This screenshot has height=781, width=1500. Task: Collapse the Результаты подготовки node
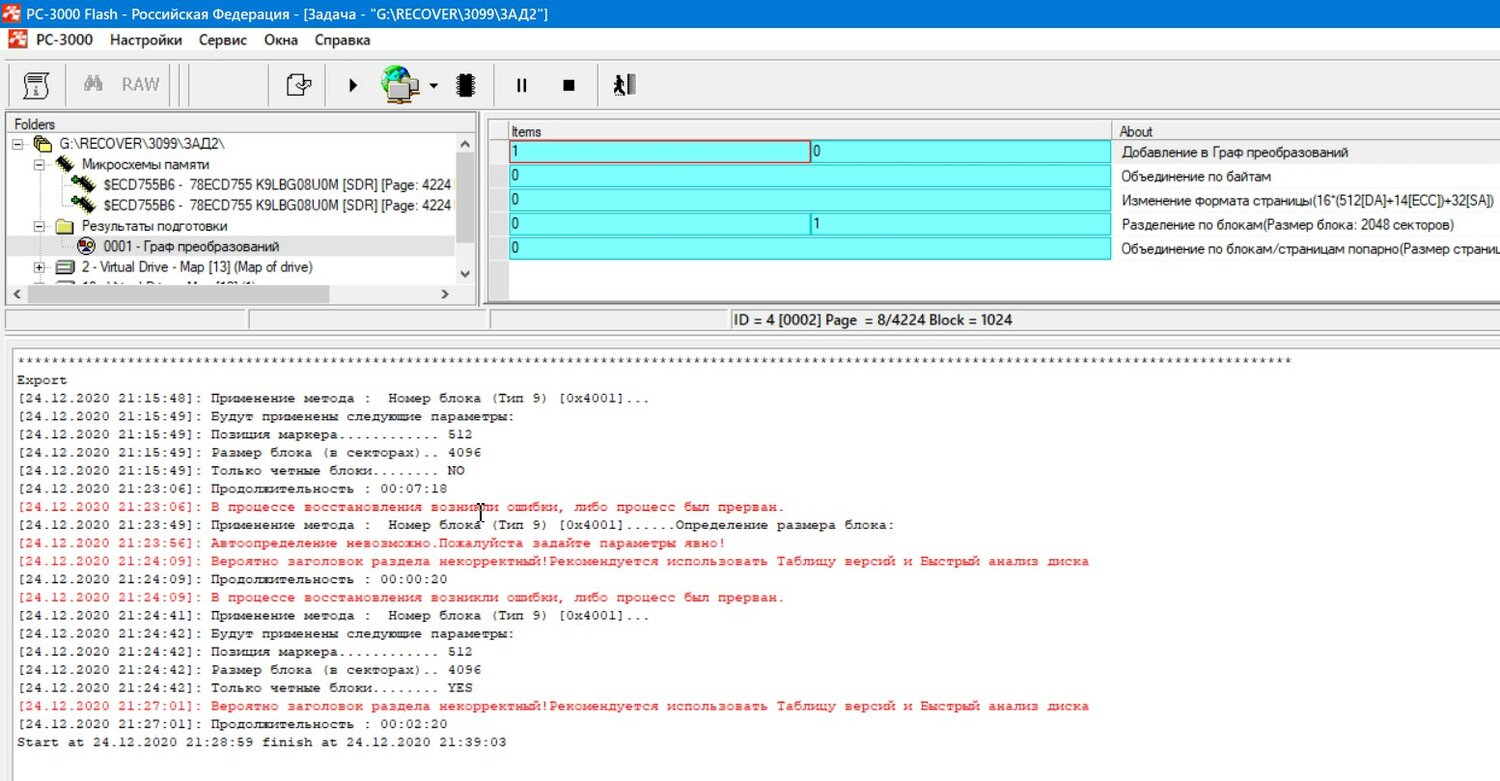[x=39, y=226]
